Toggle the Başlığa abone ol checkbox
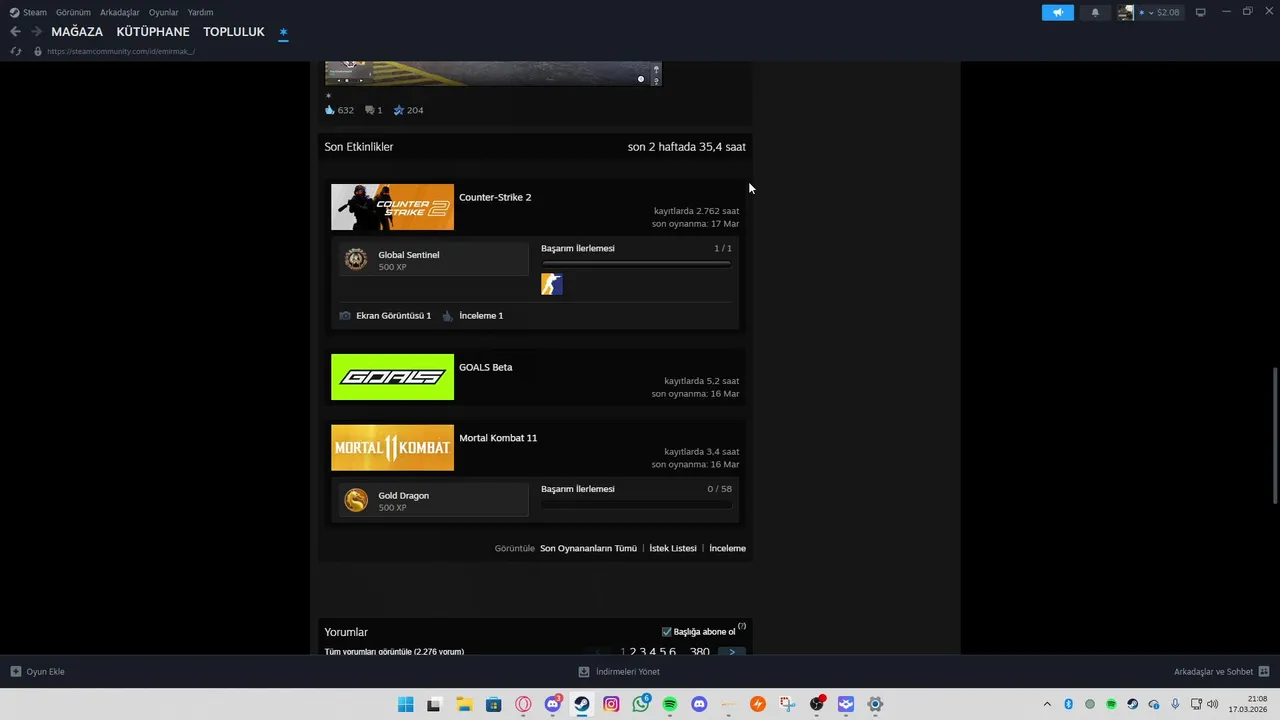Screen dimensions: 1280x720 tap(667, 632)
